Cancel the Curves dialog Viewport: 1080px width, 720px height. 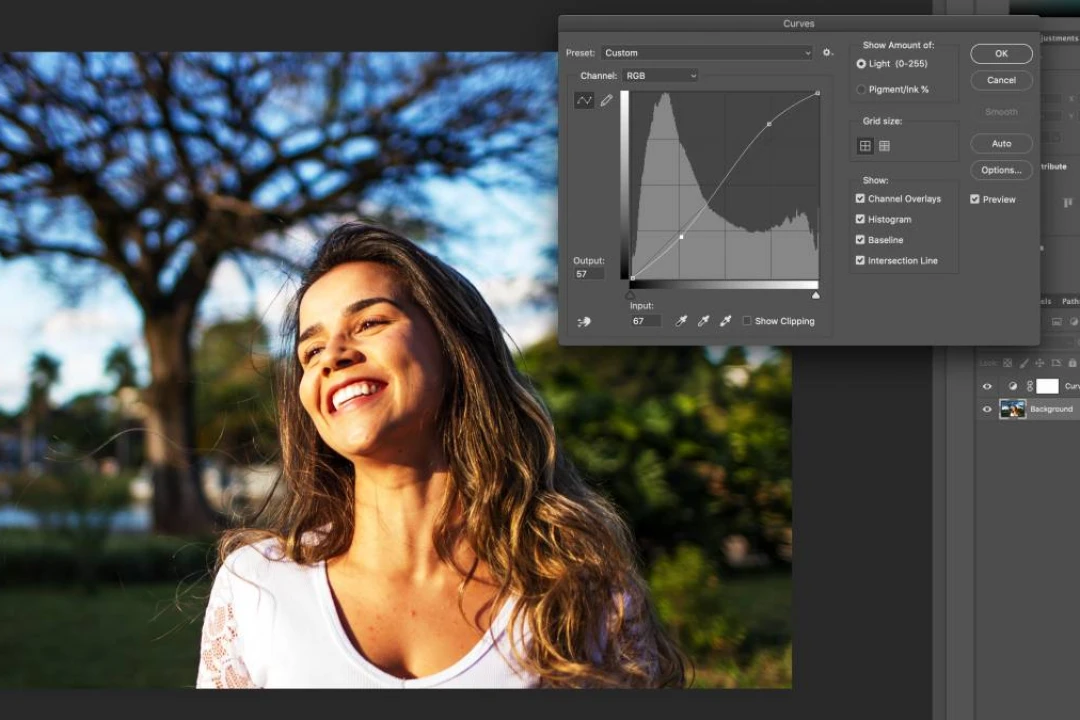click(1001, 81)
